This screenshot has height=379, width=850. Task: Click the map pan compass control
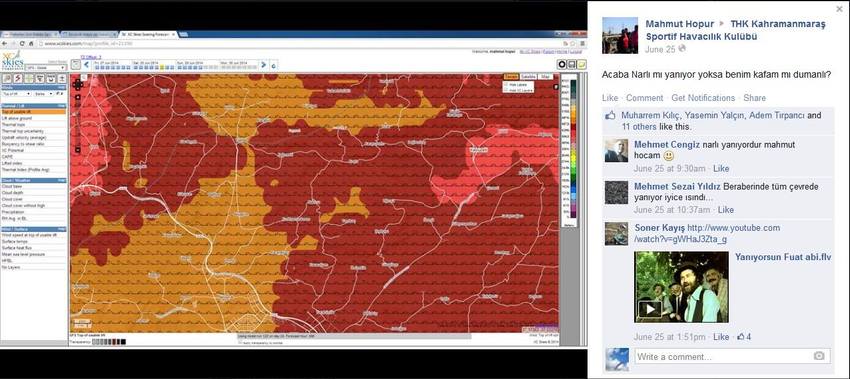tap(78, 85)
